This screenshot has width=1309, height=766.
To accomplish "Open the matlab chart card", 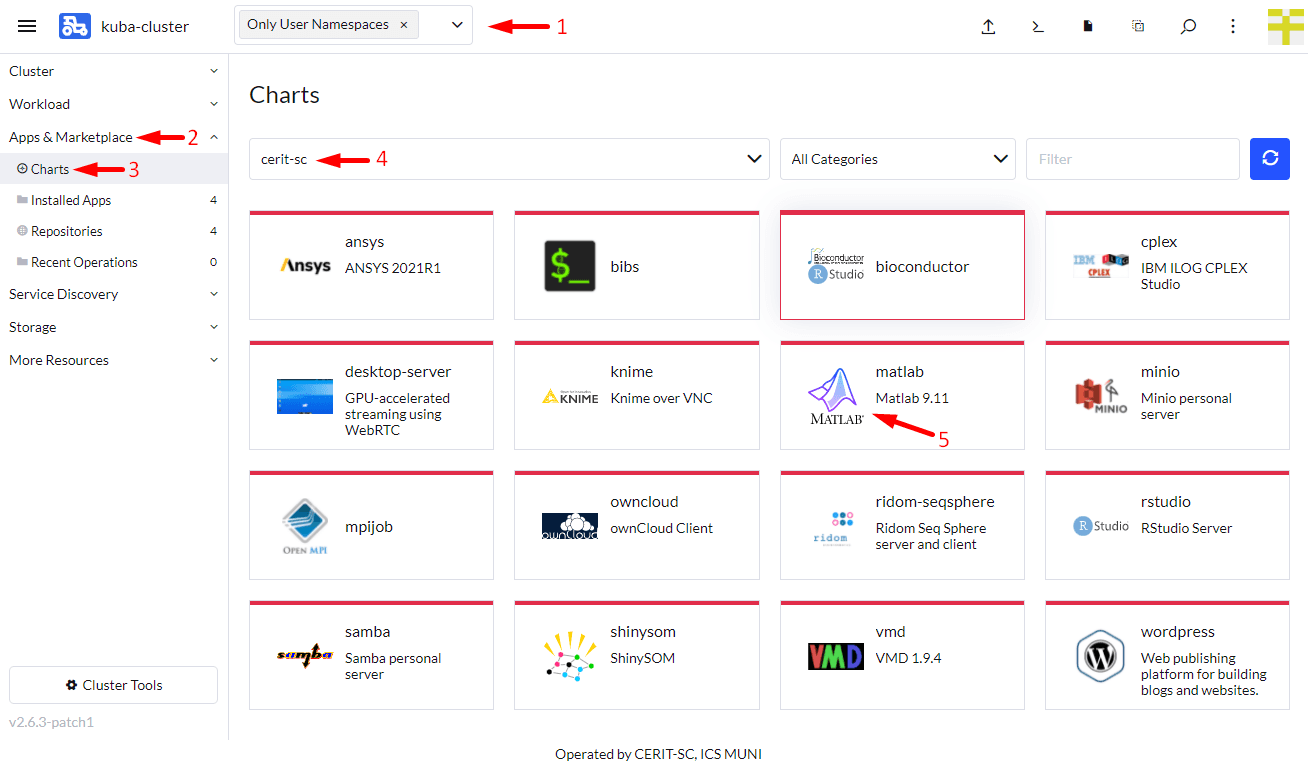I will coord(901,395).
